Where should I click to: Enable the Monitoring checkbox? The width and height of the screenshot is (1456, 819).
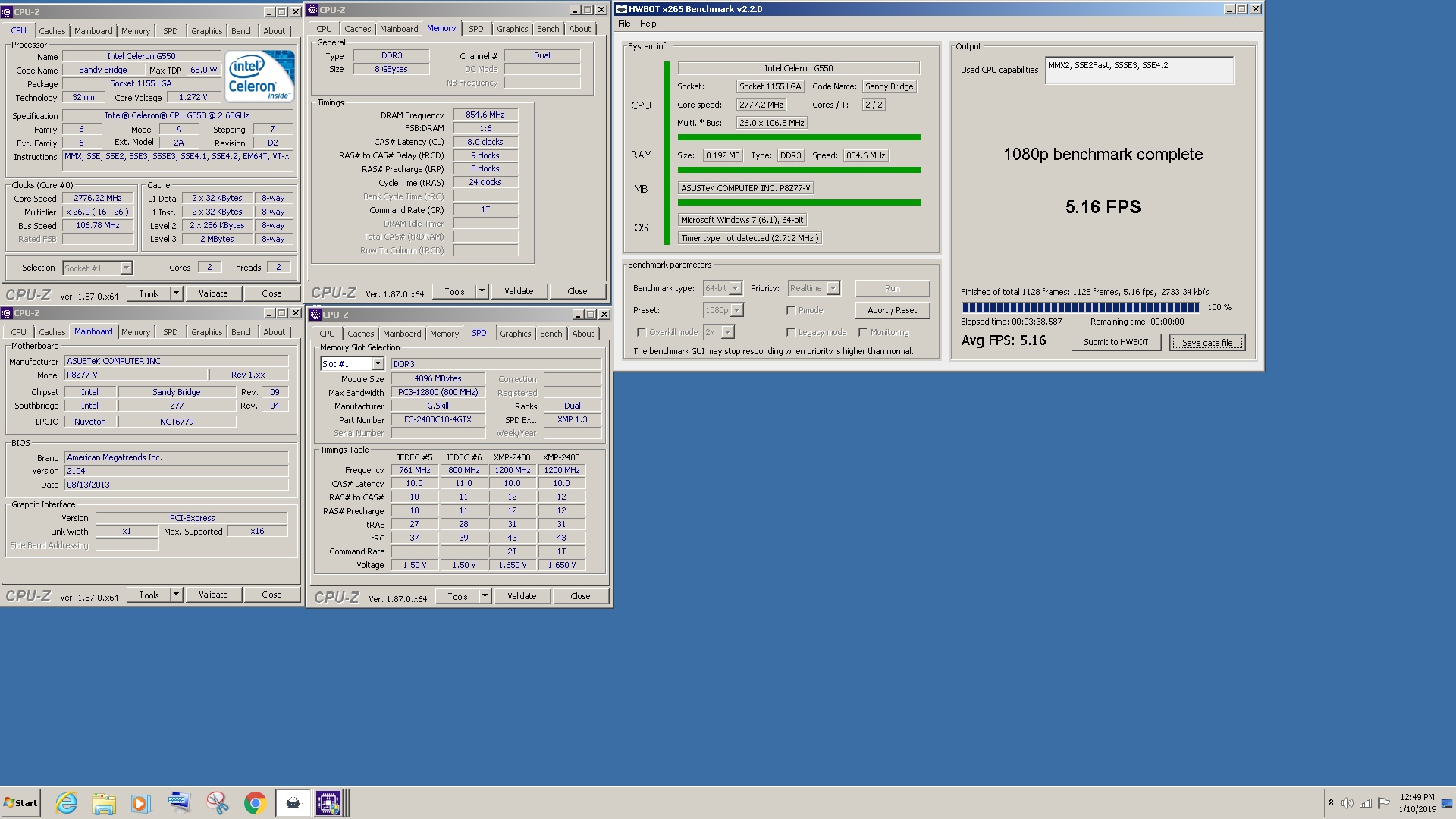tap(863, 332)
